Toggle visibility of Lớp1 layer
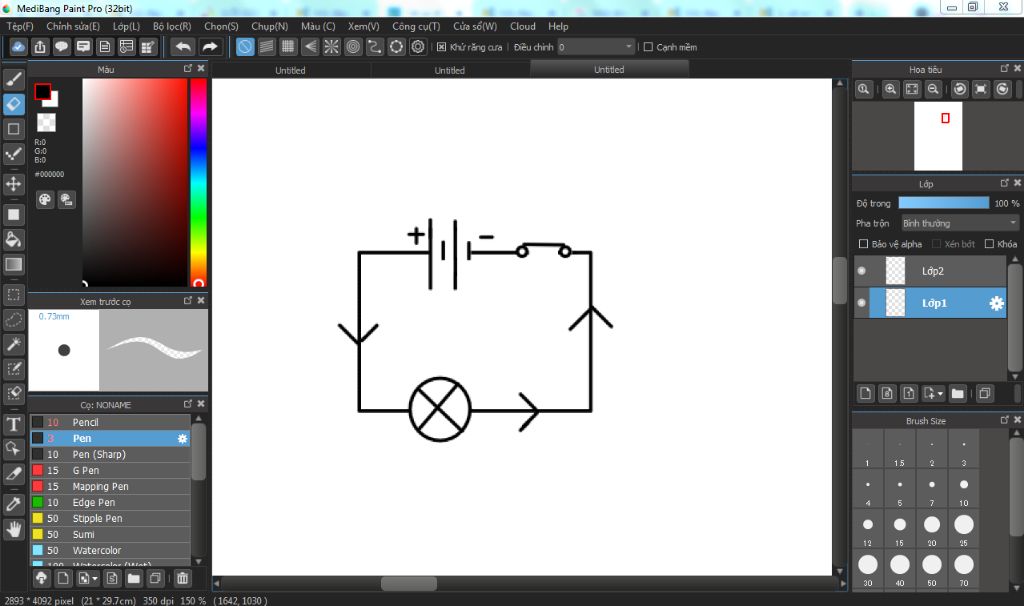The image size is (1024, 606). (861, 303)
